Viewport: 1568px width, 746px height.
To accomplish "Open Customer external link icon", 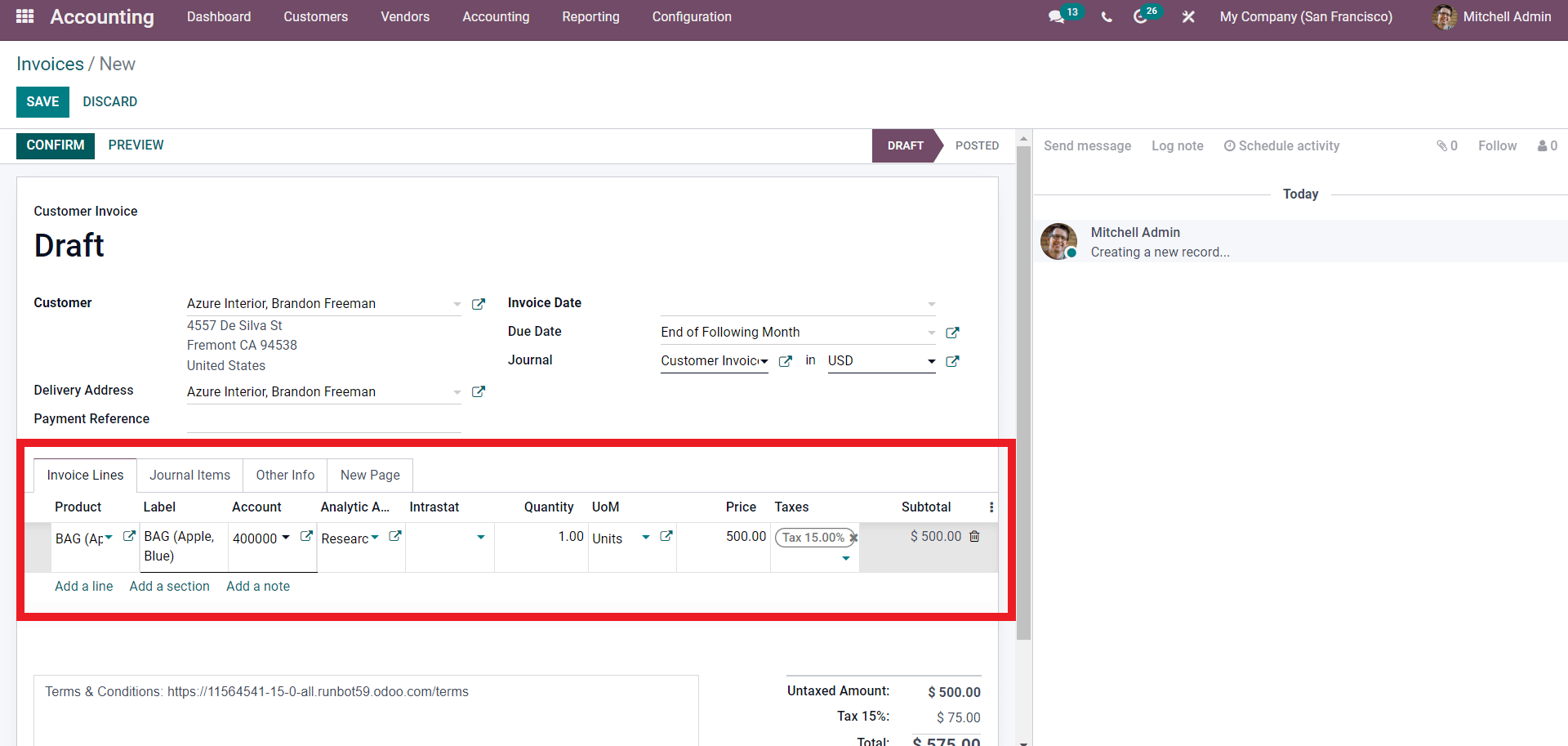I will coord(479,304).
